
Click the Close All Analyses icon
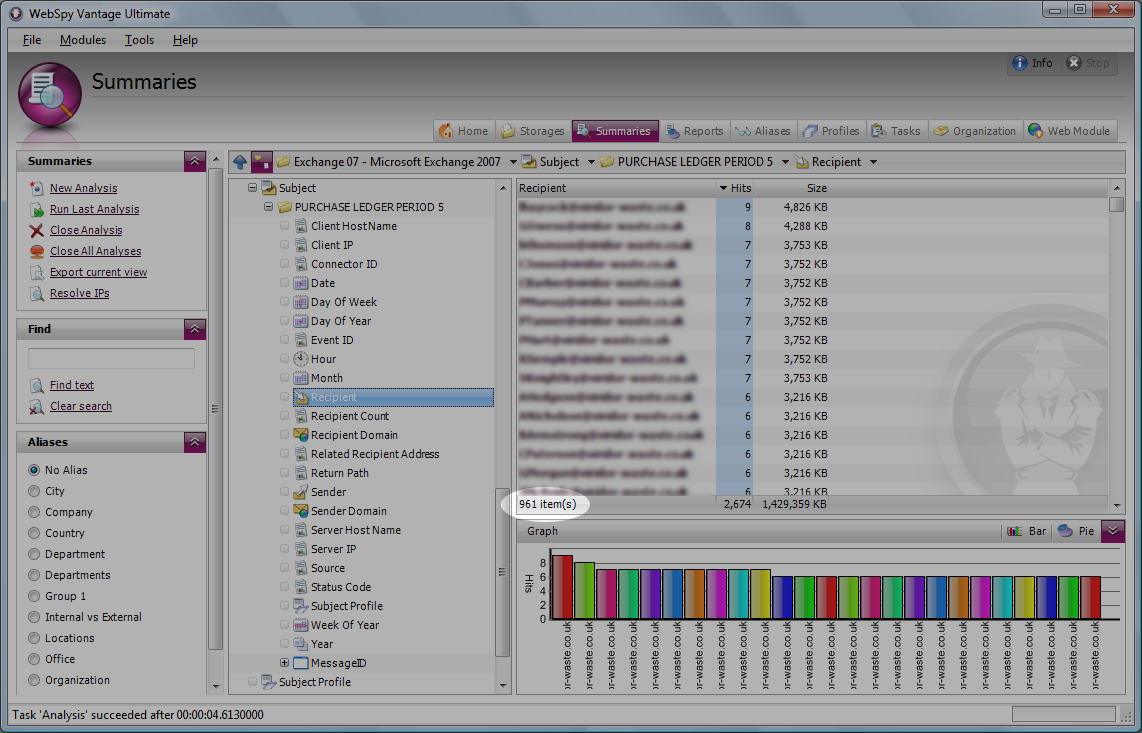(x=36, y=251)
